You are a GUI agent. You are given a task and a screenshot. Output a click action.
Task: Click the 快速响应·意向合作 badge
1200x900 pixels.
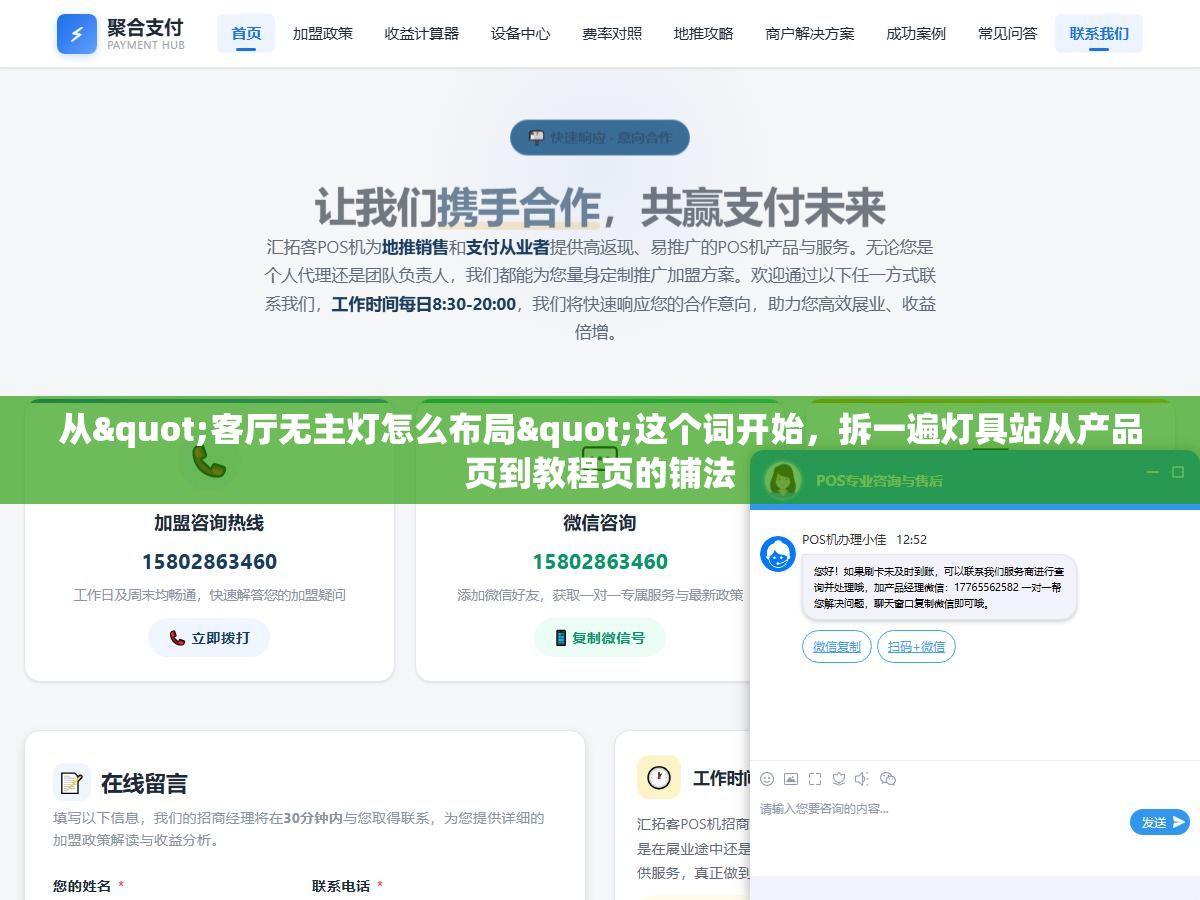(x=600, y=137)
